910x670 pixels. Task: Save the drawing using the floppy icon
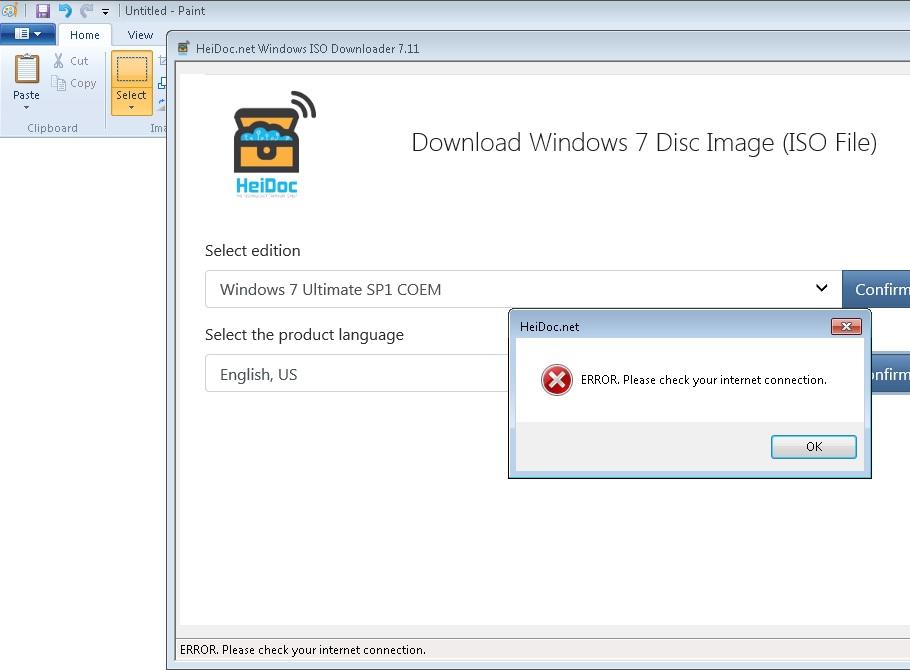(x=43, y=10)
